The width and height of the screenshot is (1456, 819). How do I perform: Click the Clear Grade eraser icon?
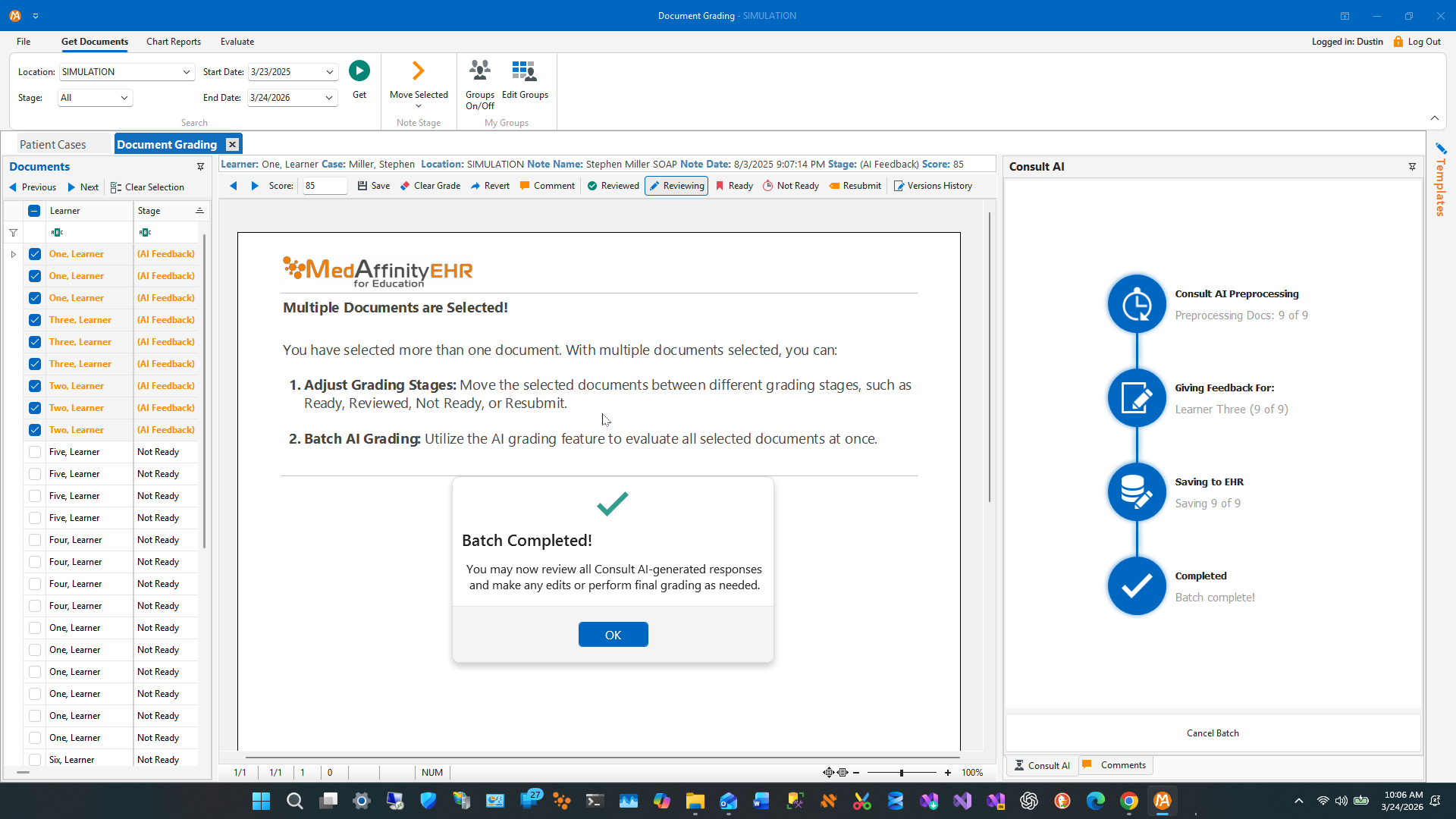[405, 186]
